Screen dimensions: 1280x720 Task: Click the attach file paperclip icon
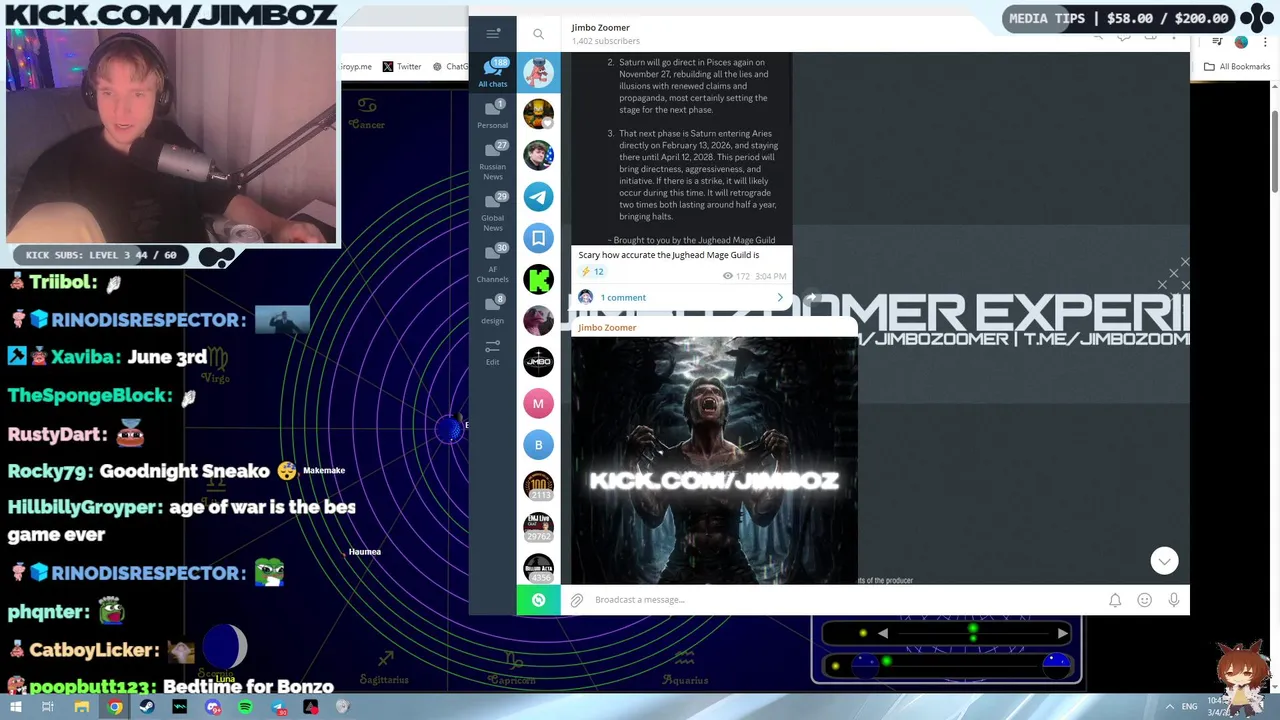577,600
